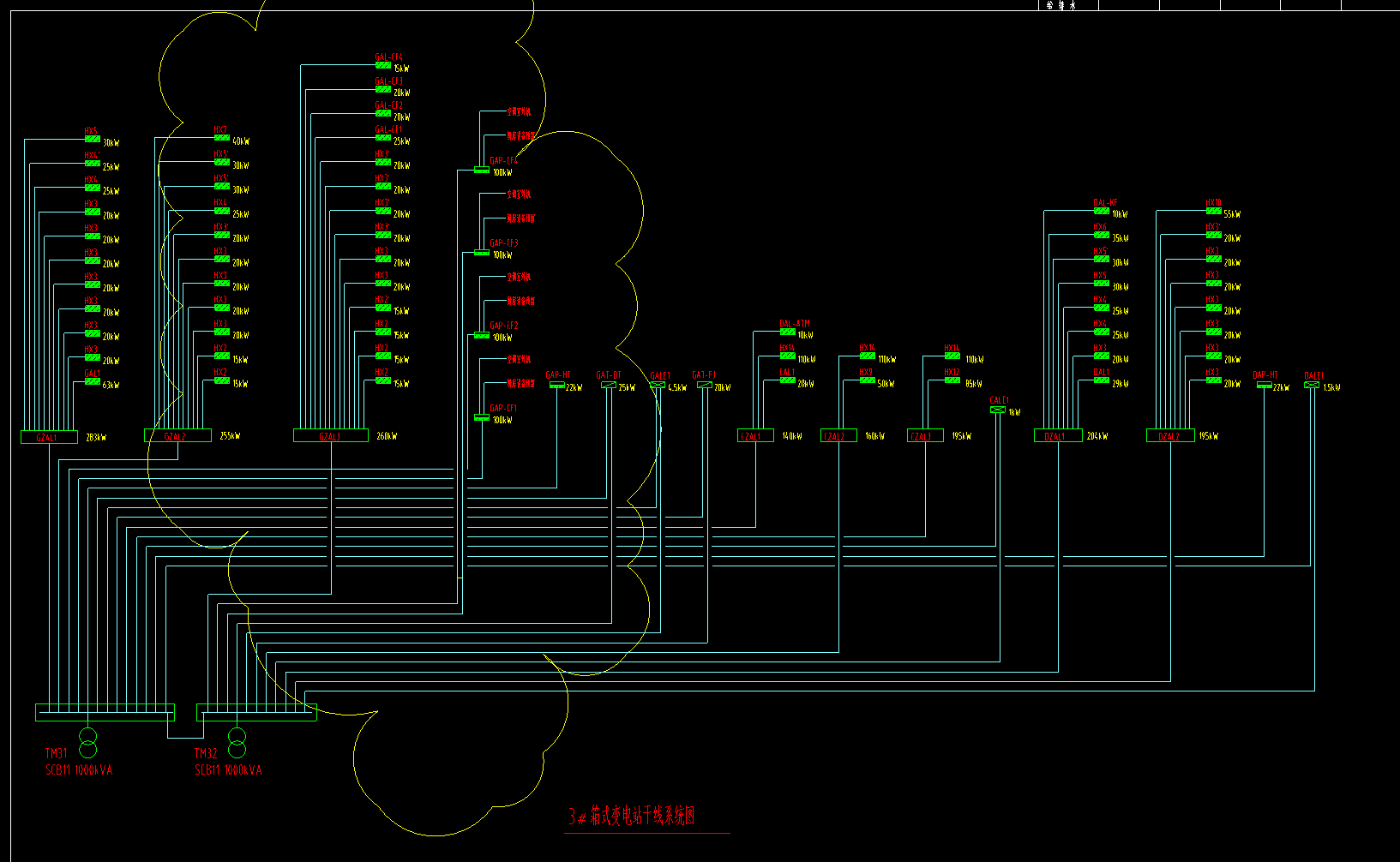Click the GAP-HT panel symbol

[557, 386]
